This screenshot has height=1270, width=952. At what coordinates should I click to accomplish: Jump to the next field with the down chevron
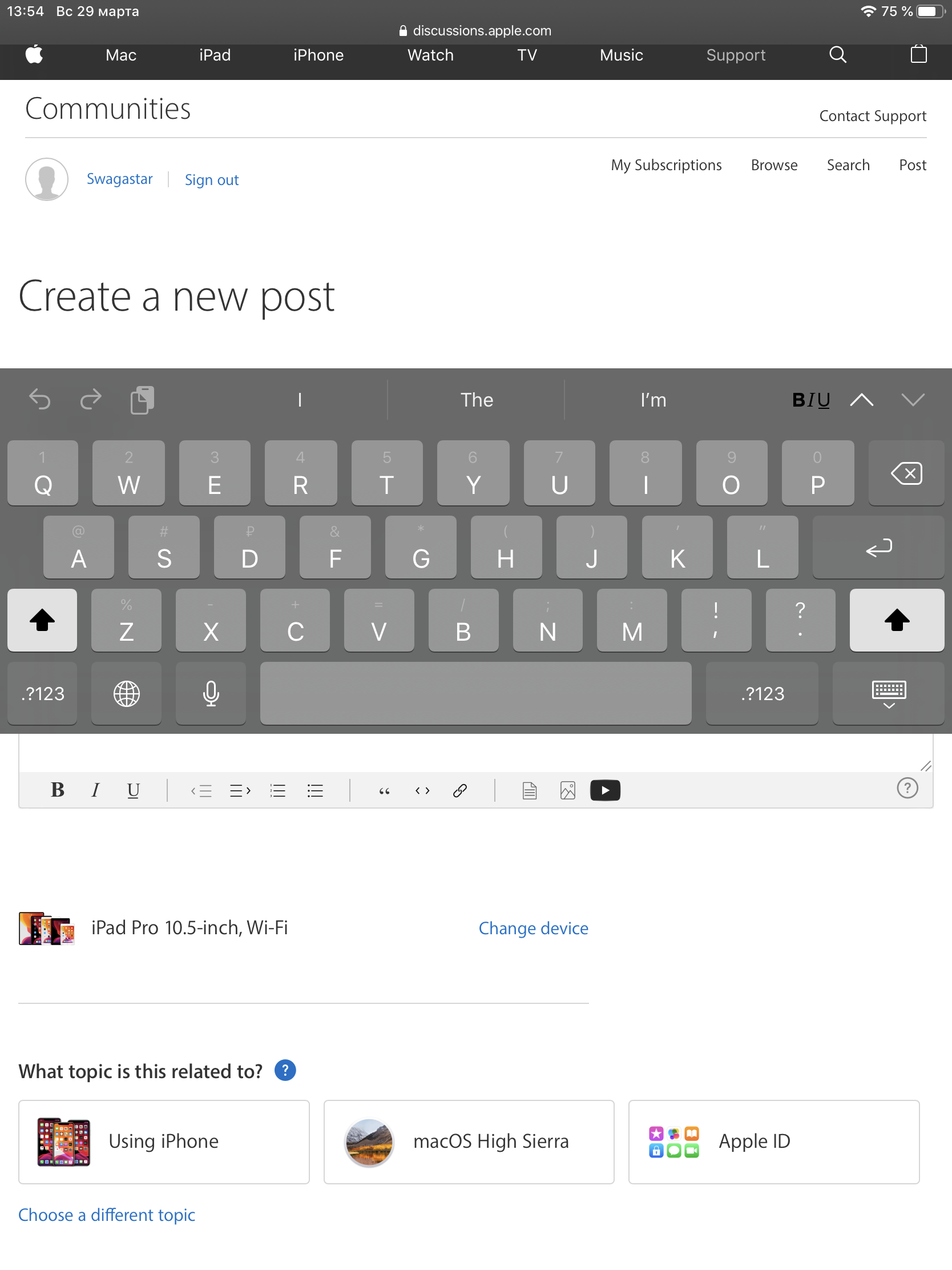point(913,400)
